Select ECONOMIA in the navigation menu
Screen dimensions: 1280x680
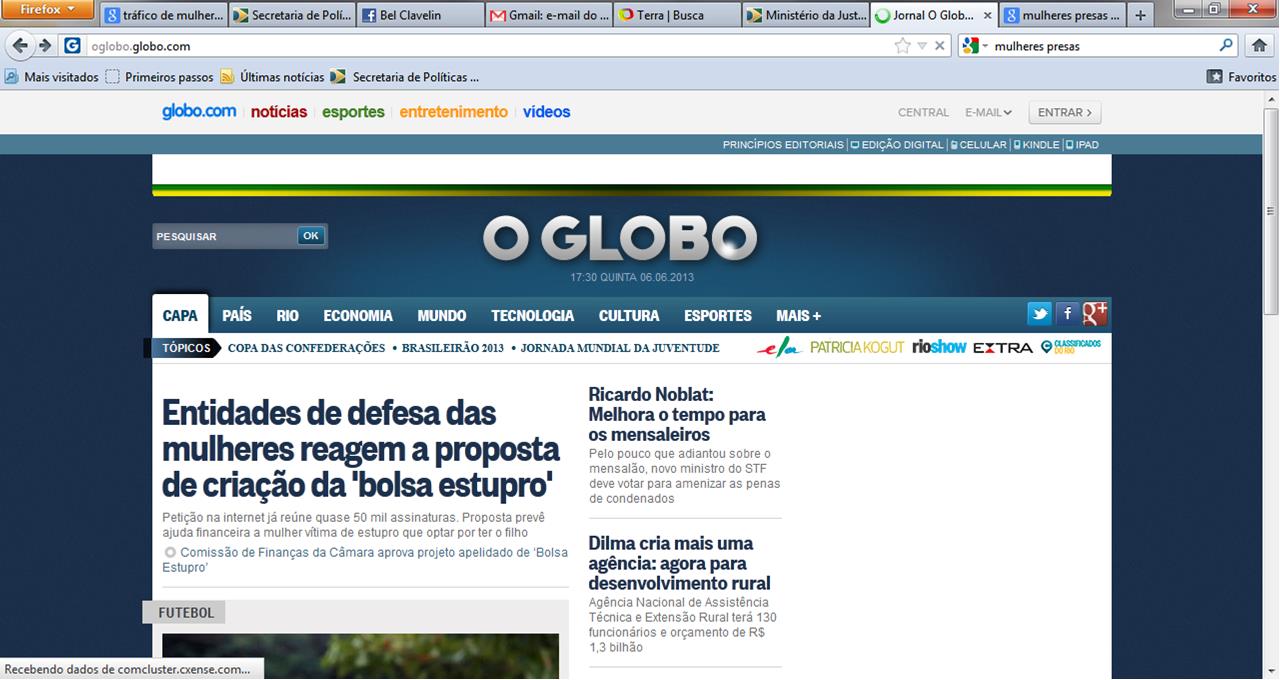pyautogui.click(x=358, y=315)
